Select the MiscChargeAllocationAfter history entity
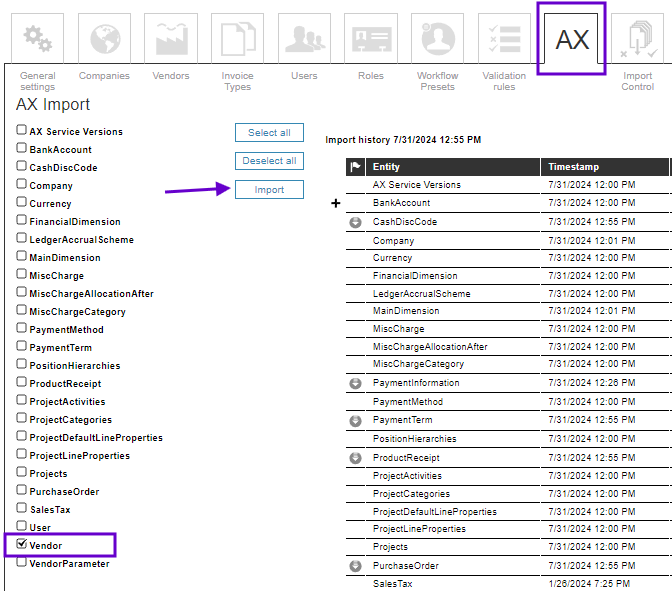672x591 pixels. click(x=430, y=347)
